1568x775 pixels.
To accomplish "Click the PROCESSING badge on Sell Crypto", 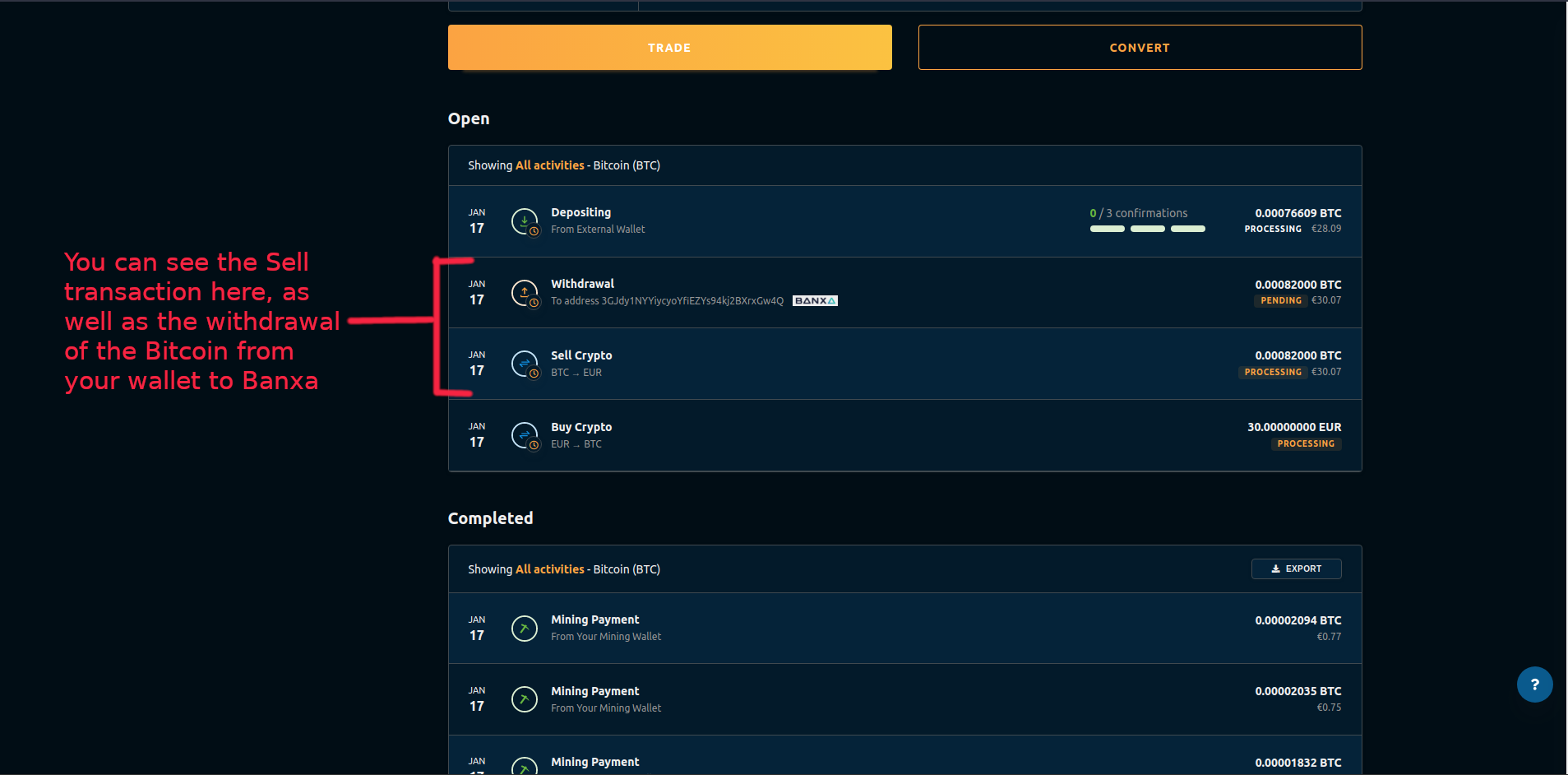I will (1272, 372).
